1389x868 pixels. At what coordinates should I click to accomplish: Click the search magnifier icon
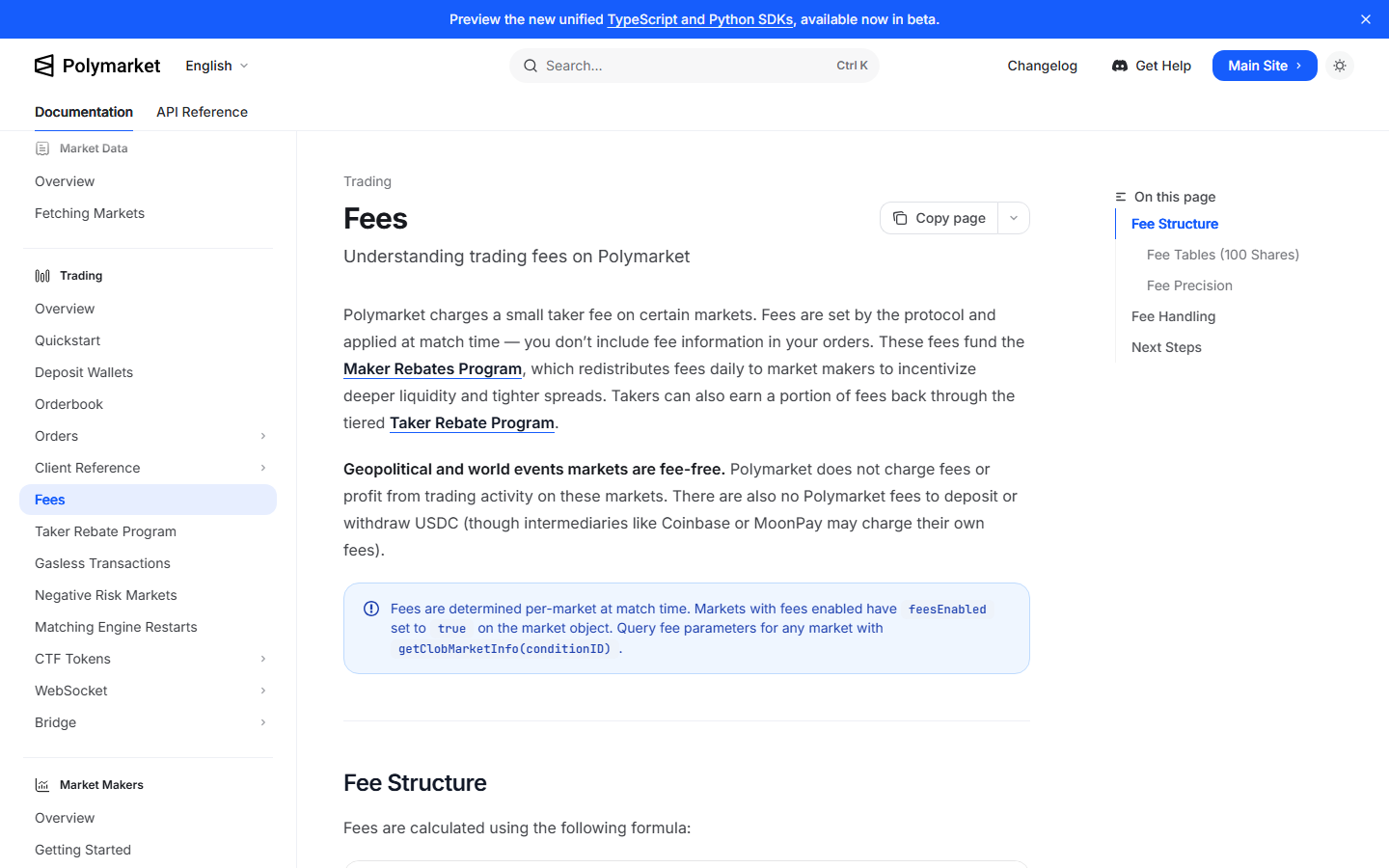click(531, 66)
